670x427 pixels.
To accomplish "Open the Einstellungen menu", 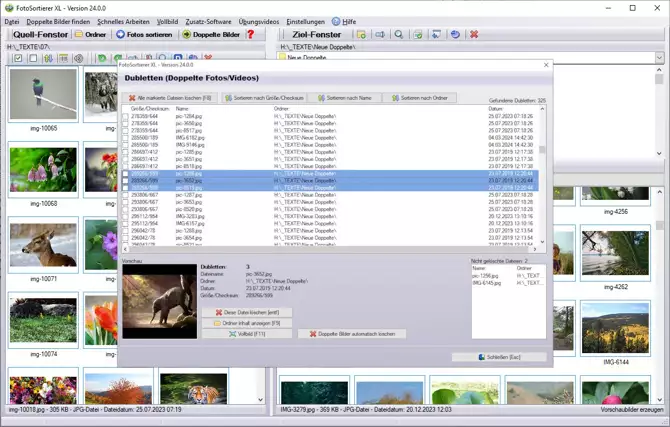I will tap(305, 21).
